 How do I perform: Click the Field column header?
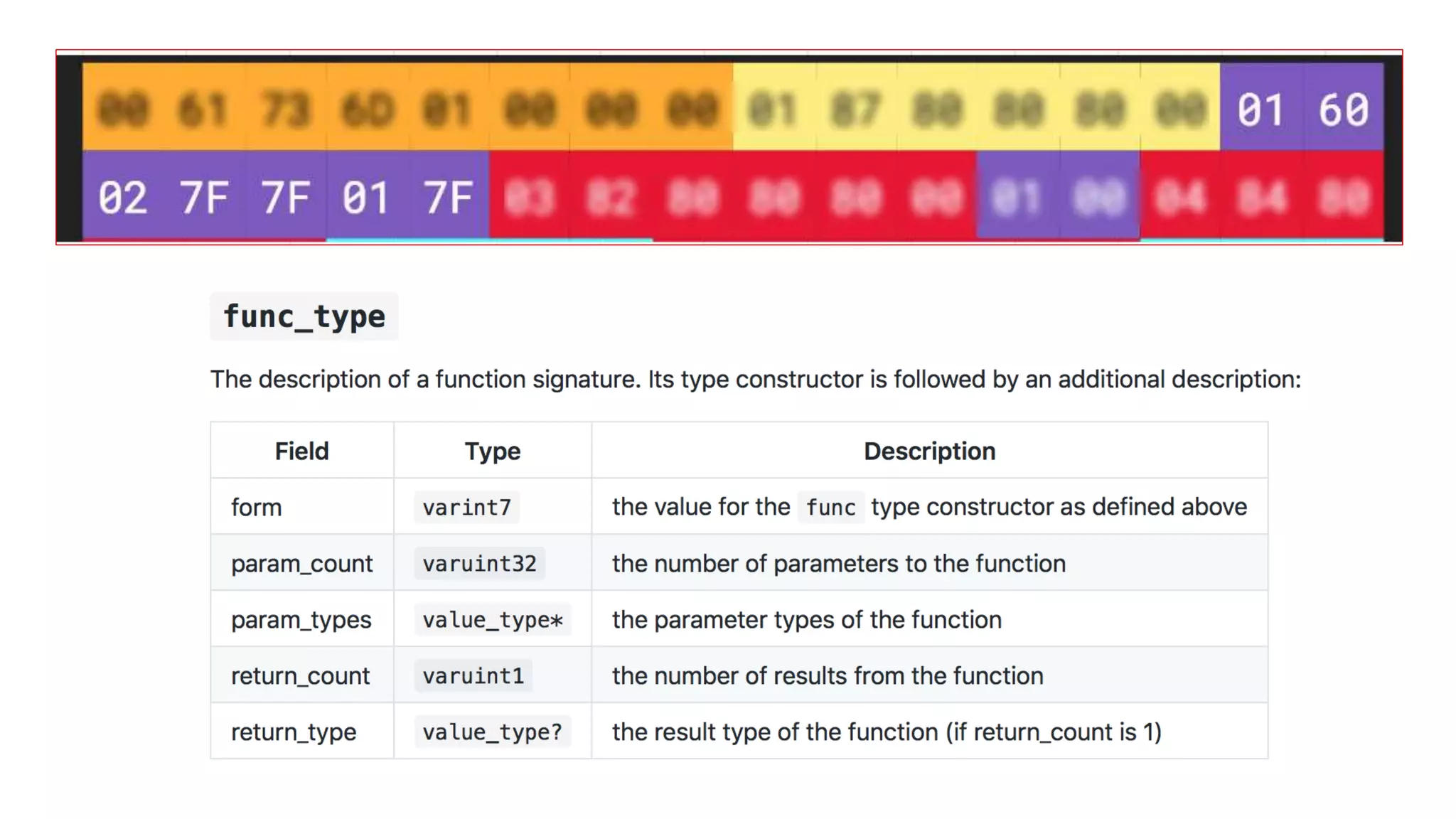pyautogui.click(x=301, y=451)
